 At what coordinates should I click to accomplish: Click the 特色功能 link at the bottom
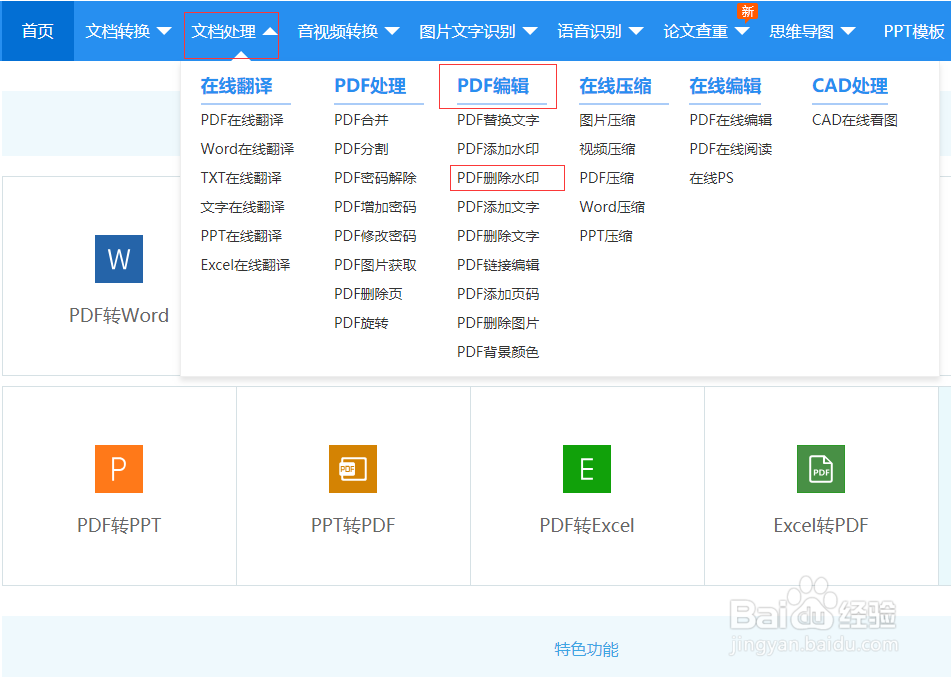tap(586, 648)
